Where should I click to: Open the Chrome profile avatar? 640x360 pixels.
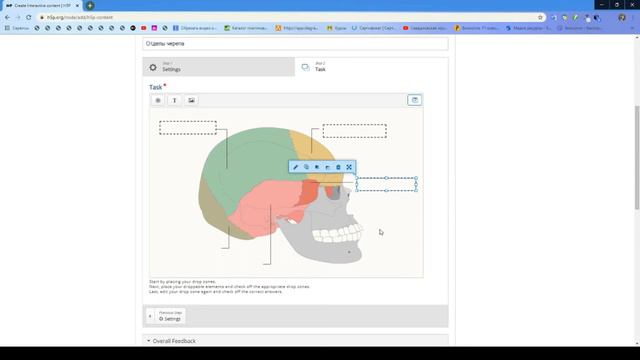click(622, 18)
